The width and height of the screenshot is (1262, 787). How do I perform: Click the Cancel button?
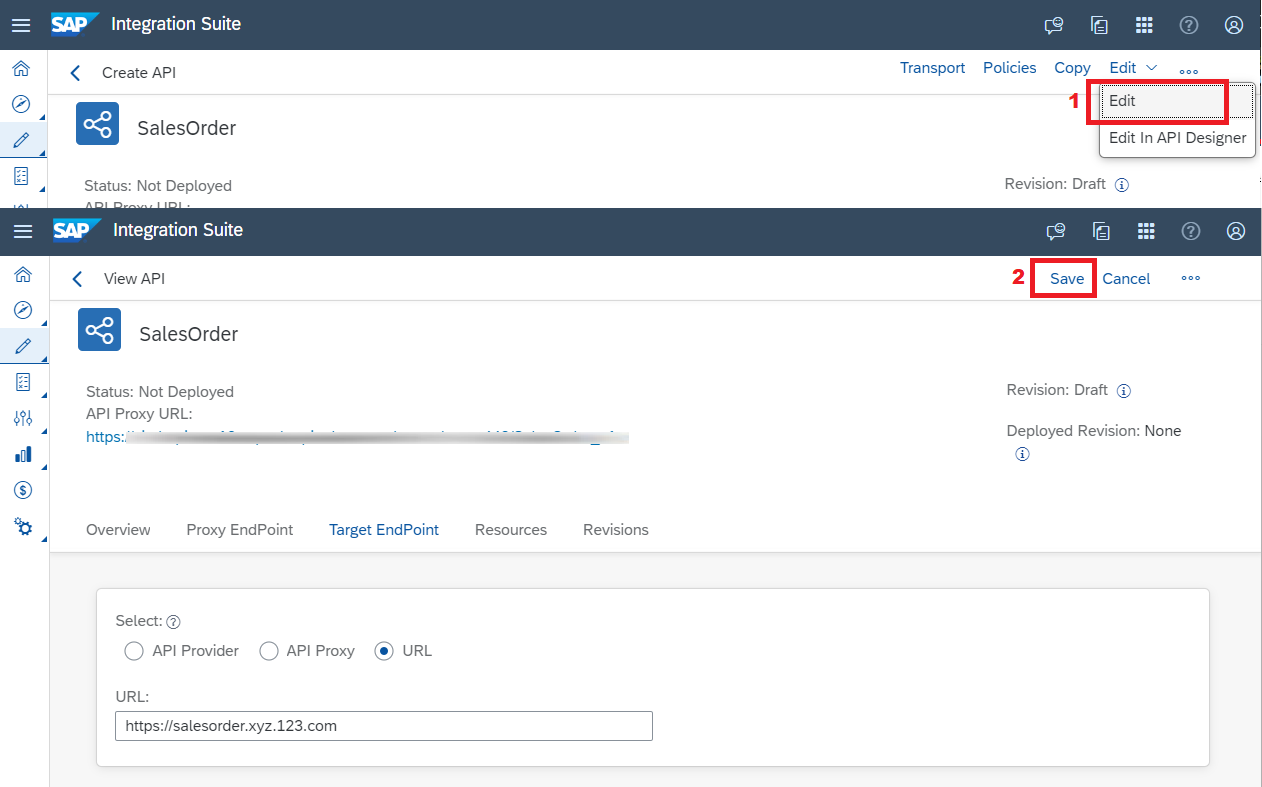tap(1127, 279)
